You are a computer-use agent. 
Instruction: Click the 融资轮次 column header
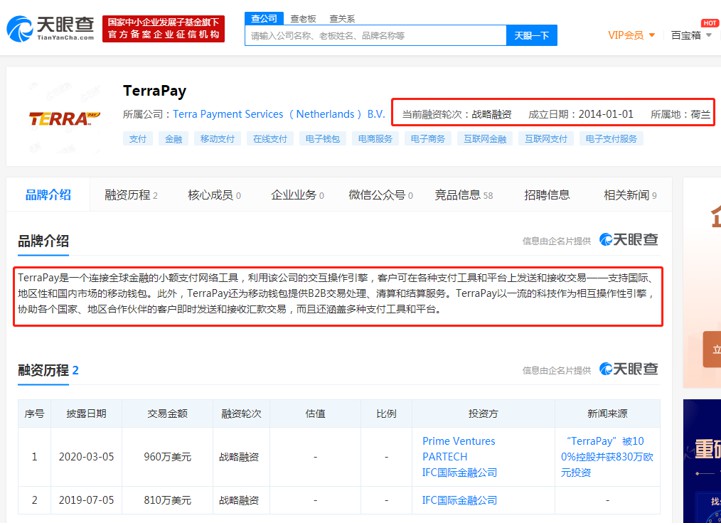[241, 414]
